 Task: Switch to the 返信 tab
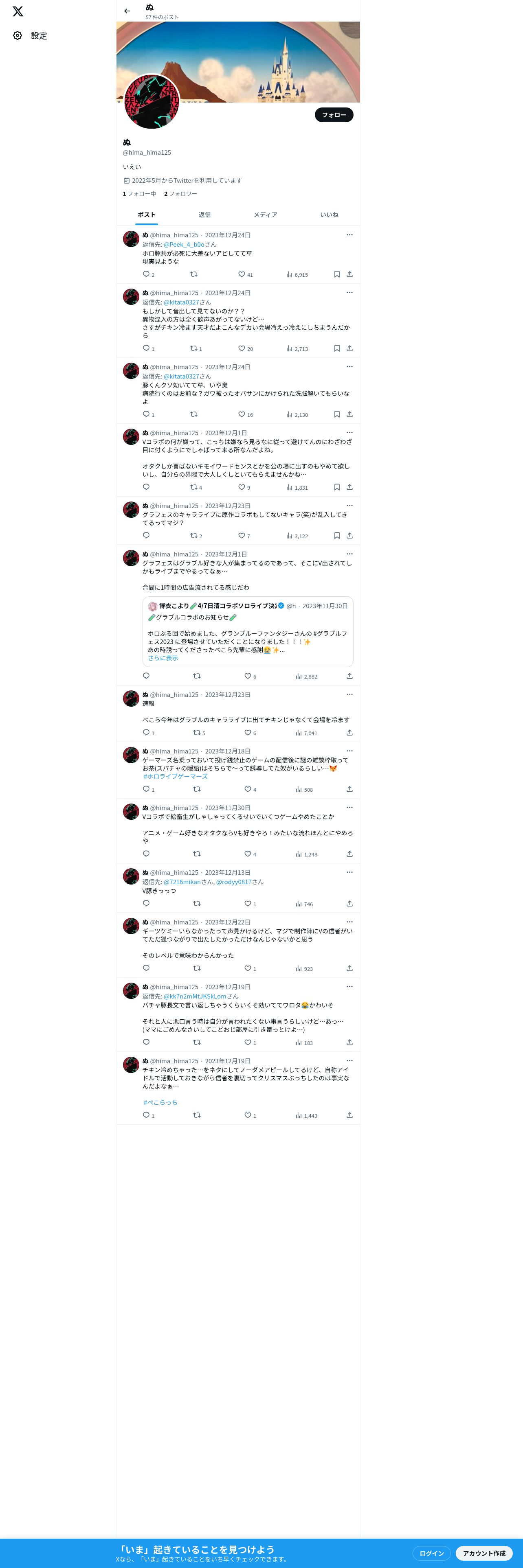(x=204, y=215)
